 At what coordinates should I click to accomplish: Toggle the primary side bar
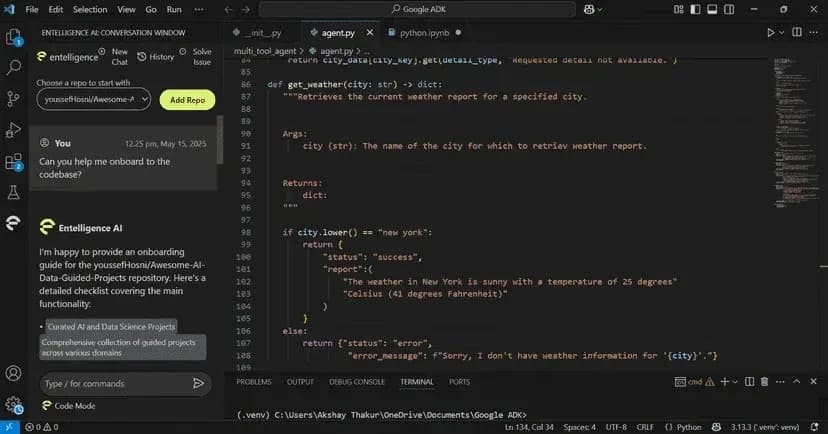coord(695,10)
